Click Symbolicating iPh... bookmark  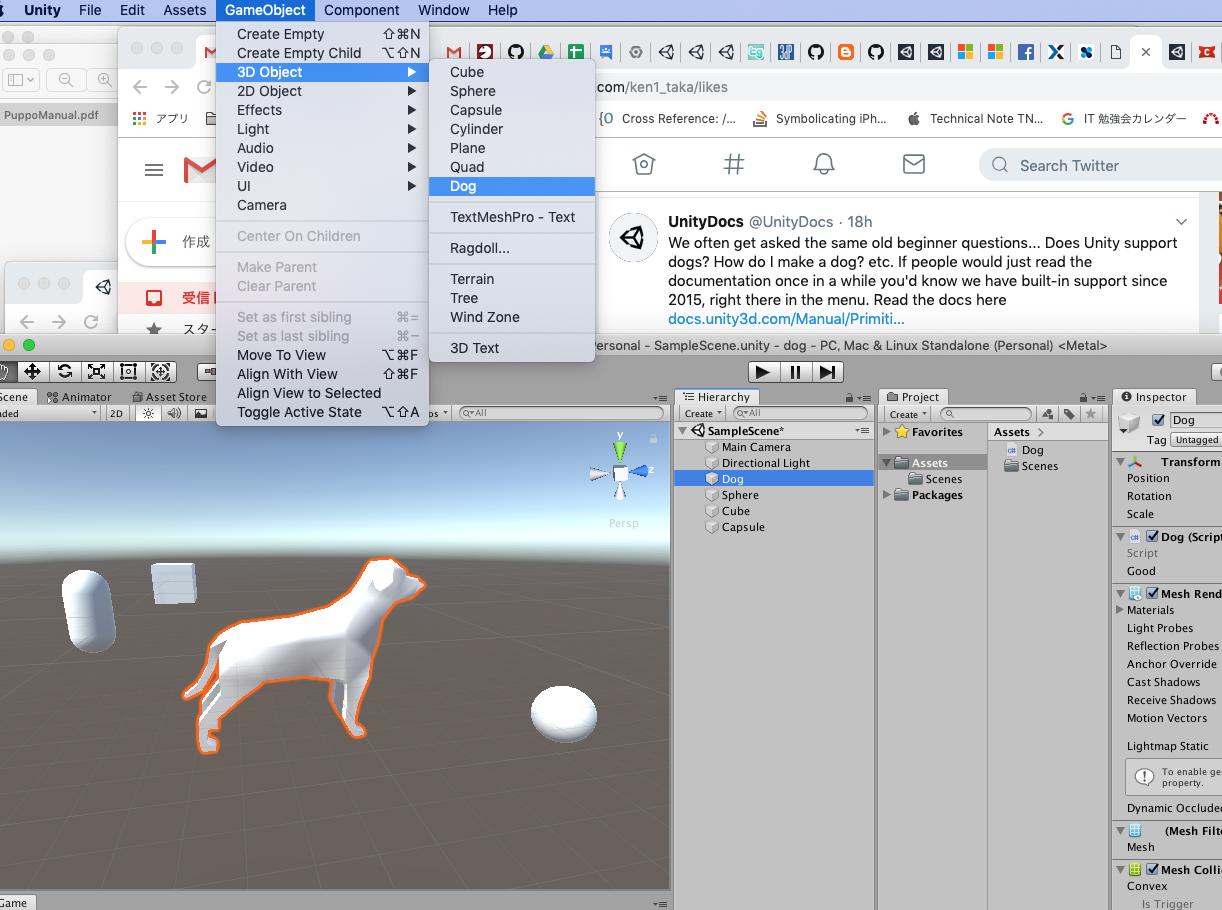819,118
